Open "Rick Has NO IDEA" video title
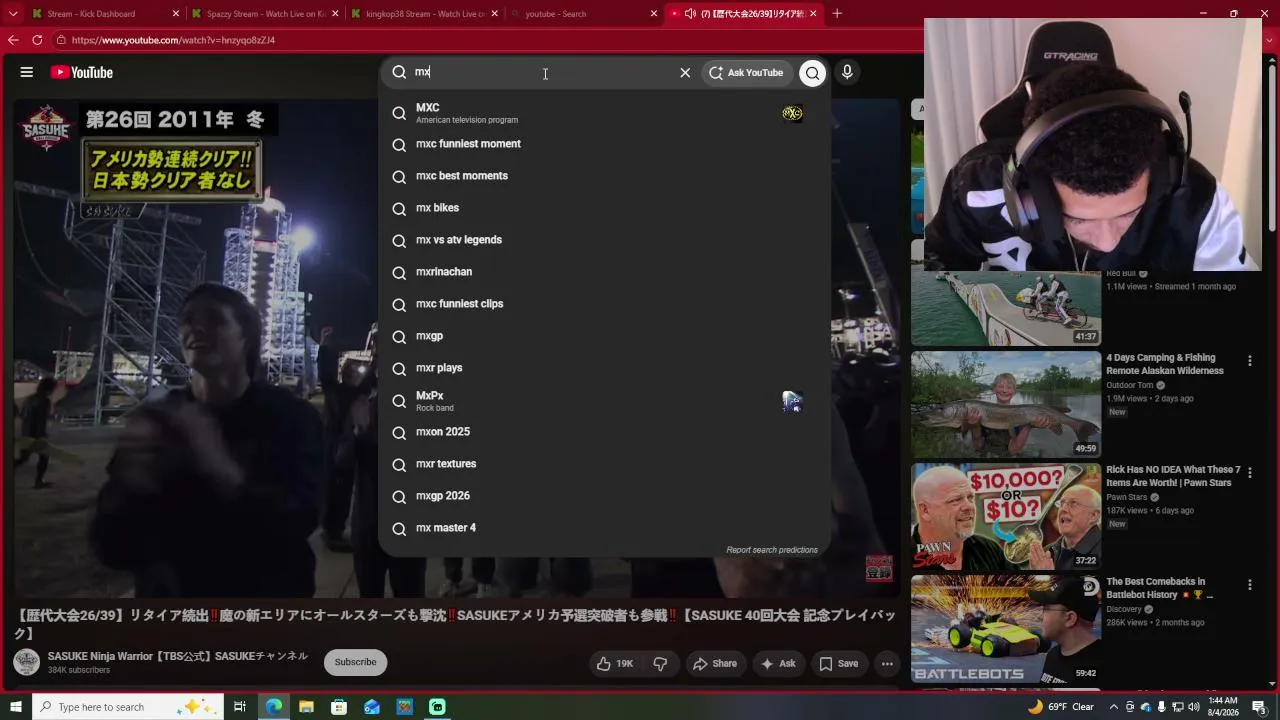The height and width of the screenshot is (720, 1280). point(1173,476)
